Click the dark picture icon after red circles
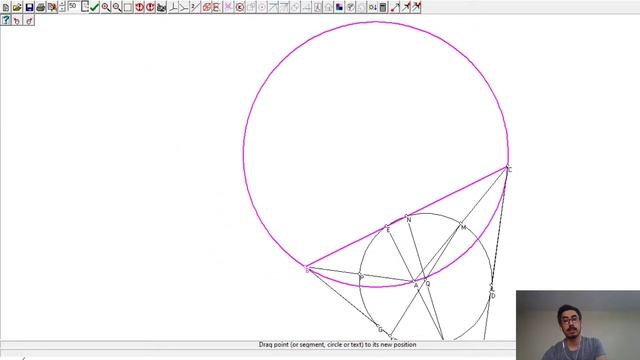This screenshot has height=360, width=640. click(162, 7)
